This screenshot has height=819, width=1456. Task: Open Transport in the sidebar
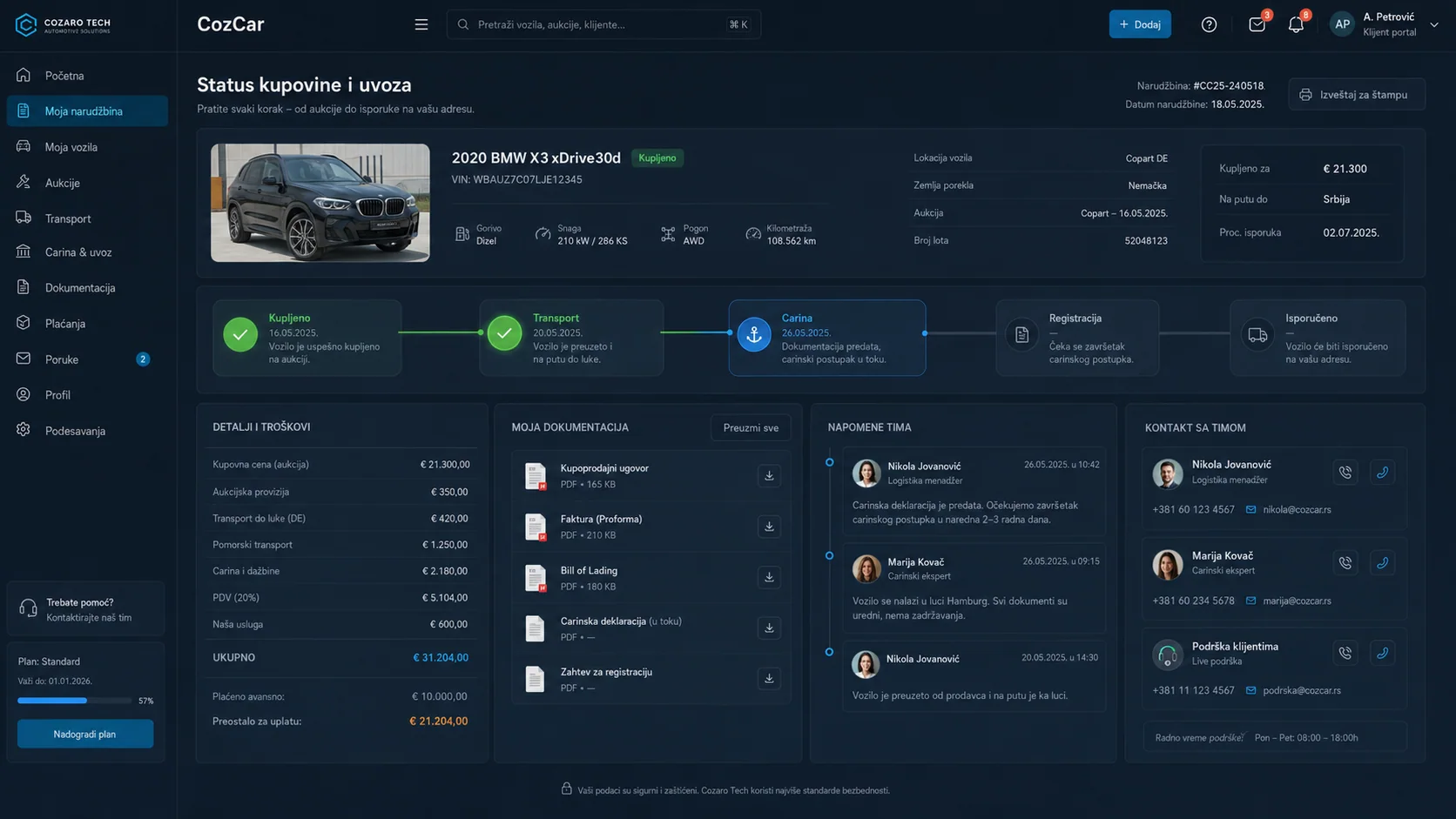coord(87,218)
